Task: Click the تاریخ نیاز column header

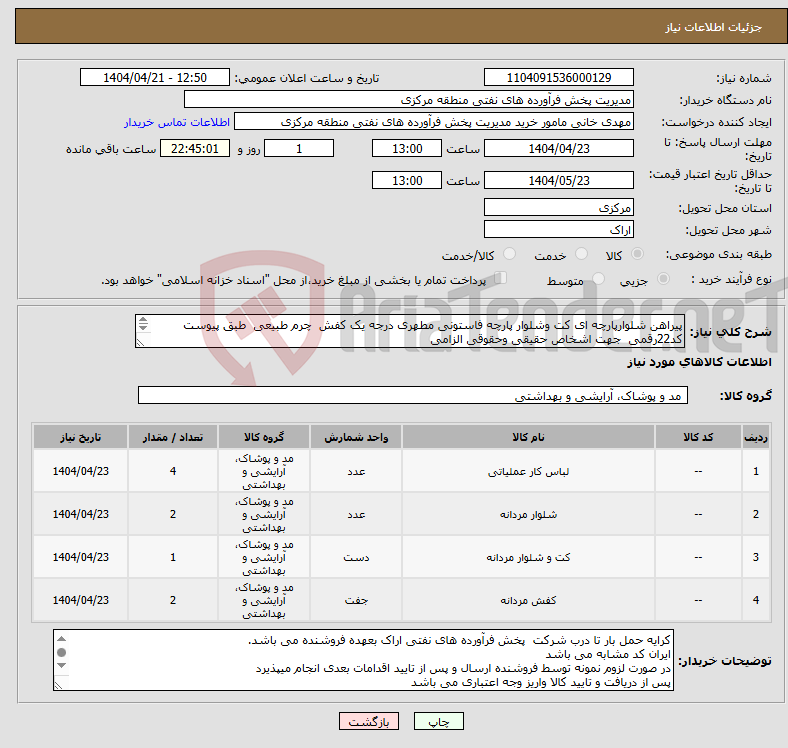Action: tap(80, 437)
